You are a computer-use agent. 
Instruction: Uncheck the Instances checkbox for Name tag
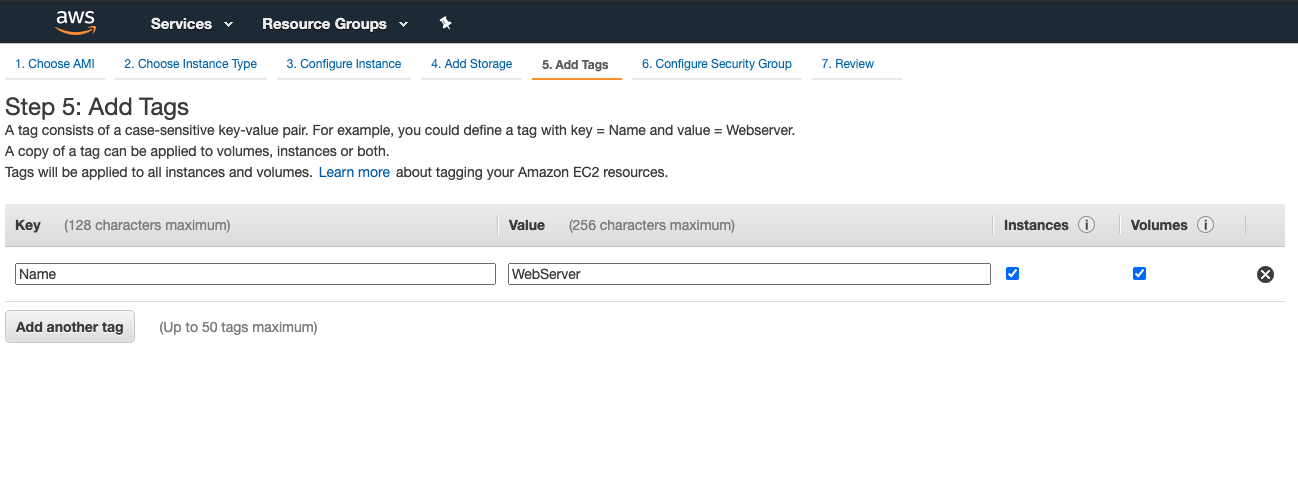pos(1012,274)
